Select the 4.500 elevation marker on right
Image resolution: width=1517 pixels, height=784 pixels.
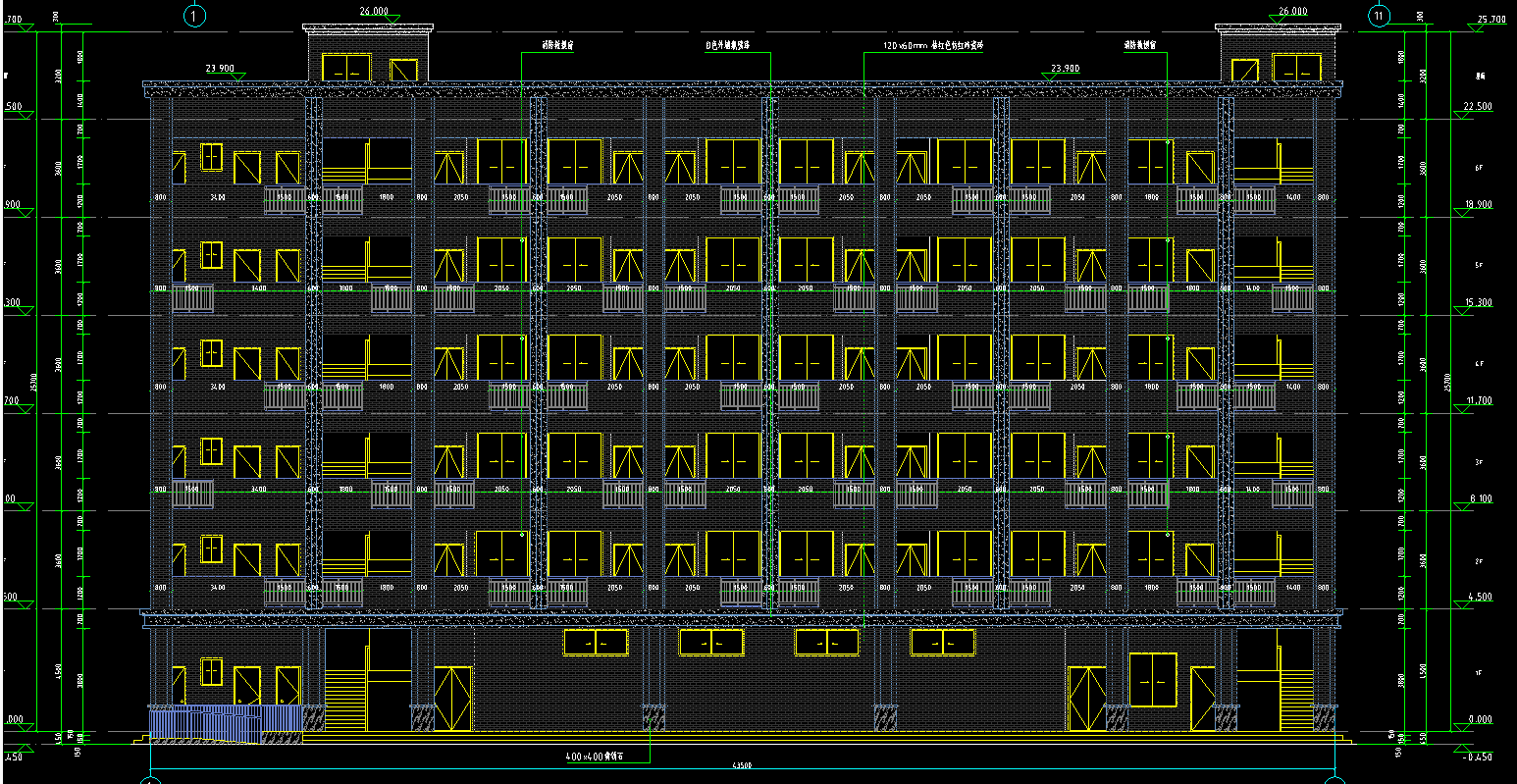1477,597
